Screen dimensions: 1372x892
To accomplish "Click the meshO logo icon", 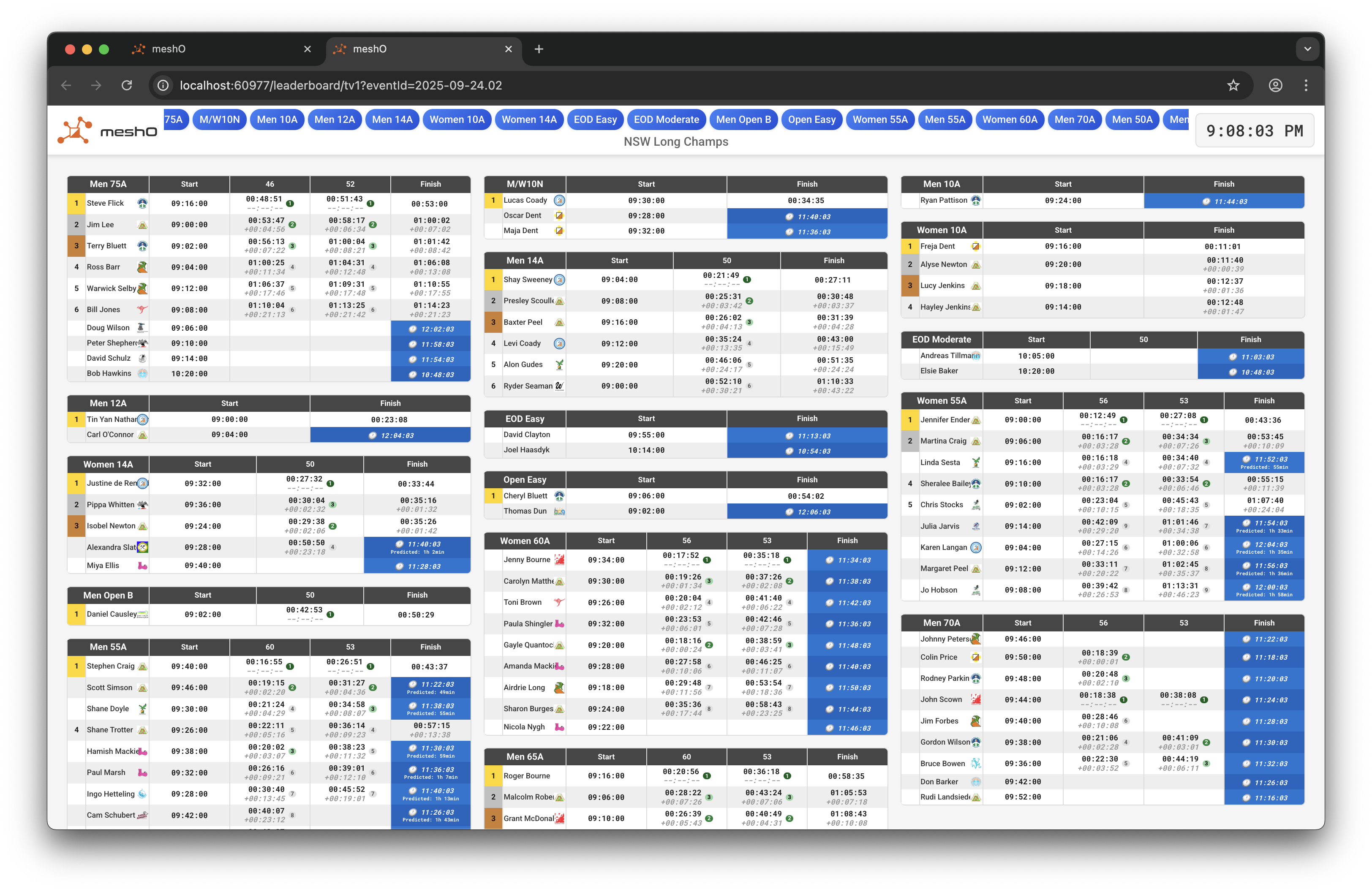I will tap(75, 130).
